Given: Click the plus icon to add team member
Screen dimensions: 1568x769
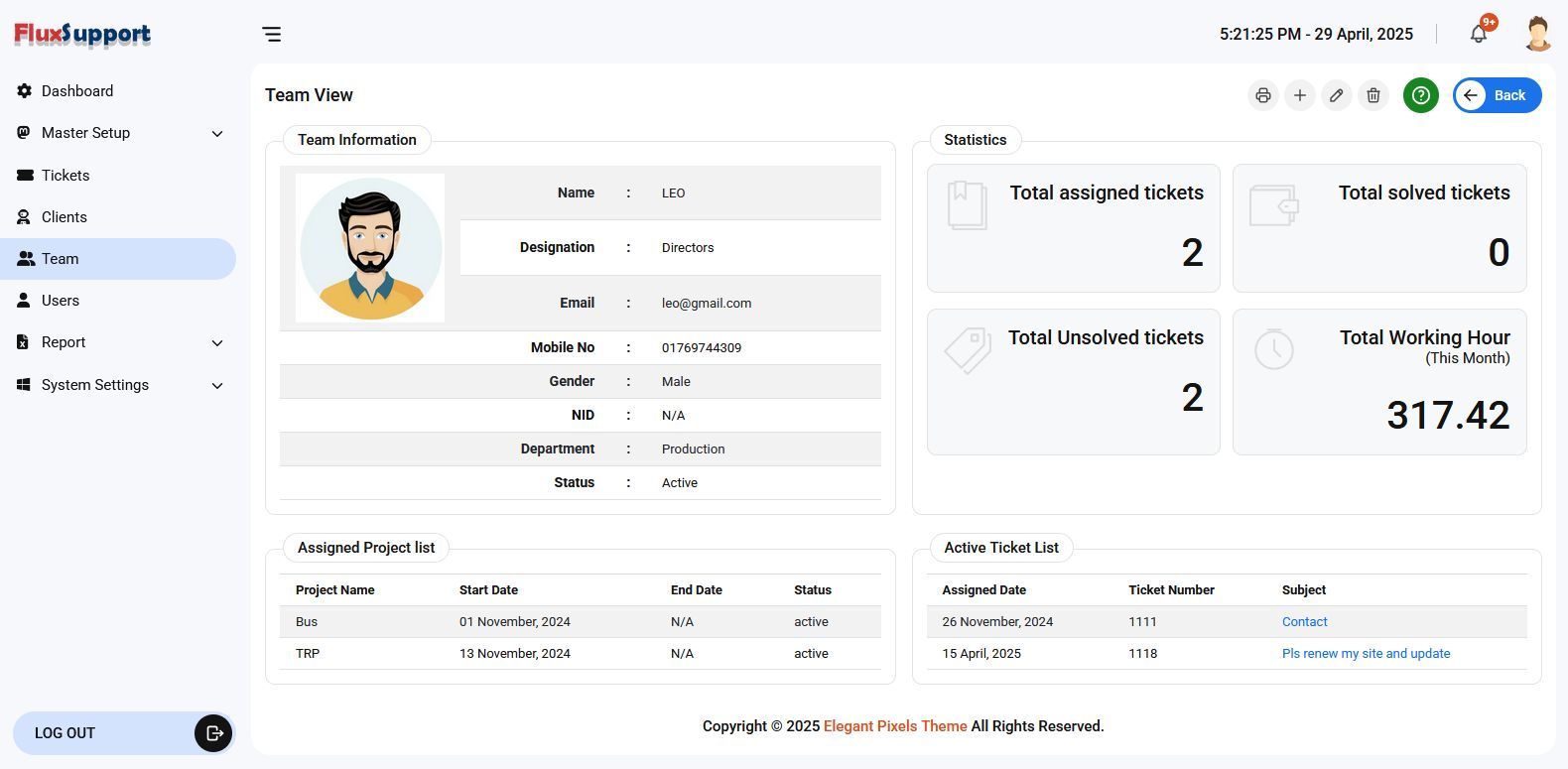Looking at the screenshot, I should click(1299, 95).
